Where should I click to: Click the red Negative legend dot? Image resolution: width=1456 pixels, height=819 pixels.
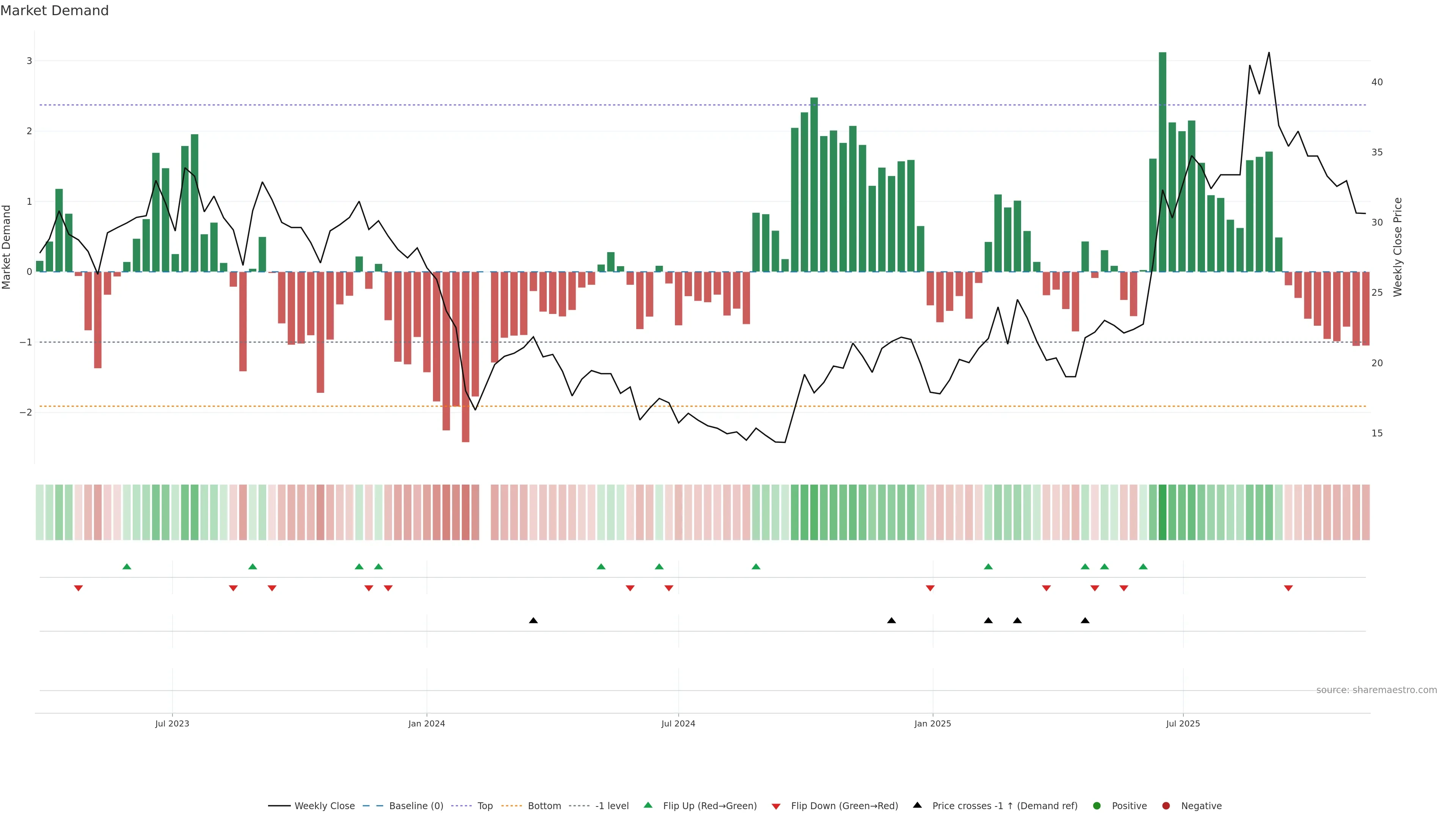(x=1166, y=806)
